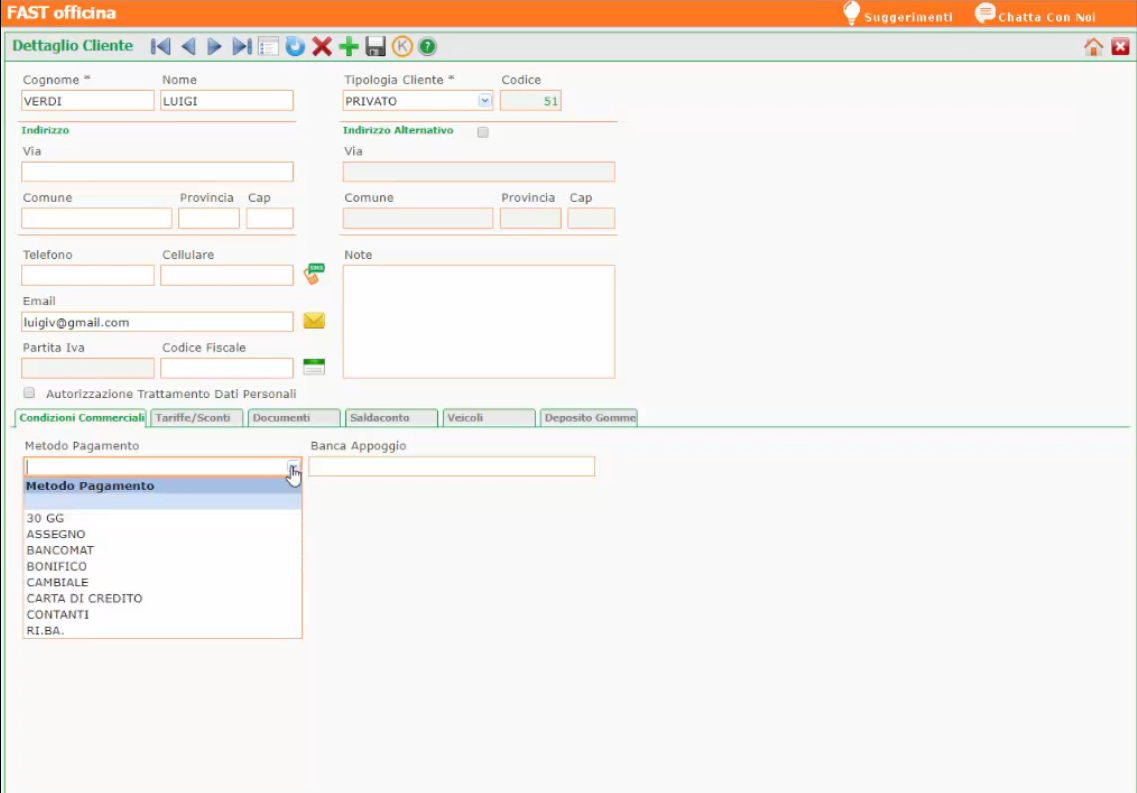Save the client with floppy disk icon
Viewport: 1137px width, 793px height.
375,47
